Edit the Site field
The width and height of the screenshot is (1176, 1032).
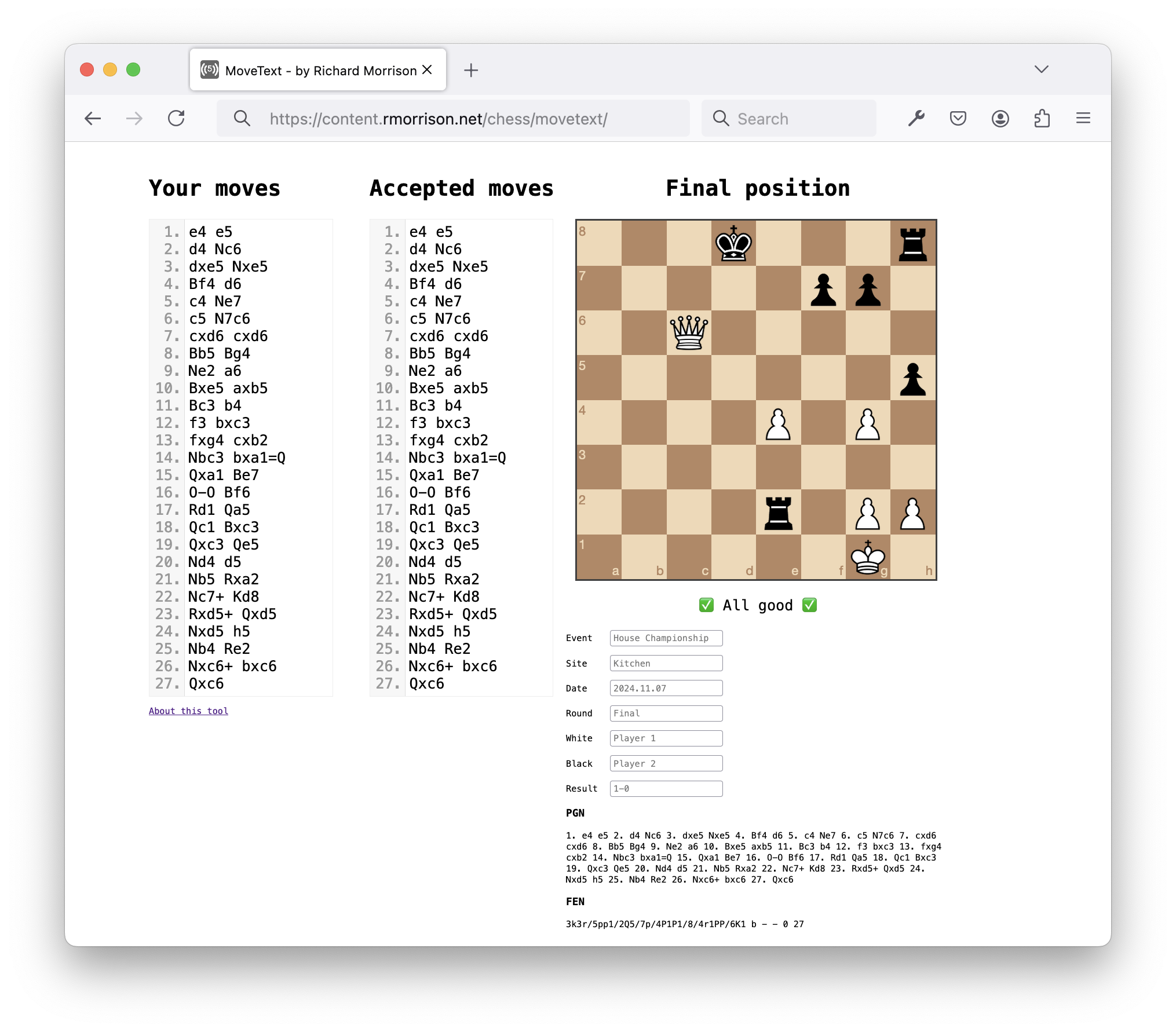pos(666,663)
